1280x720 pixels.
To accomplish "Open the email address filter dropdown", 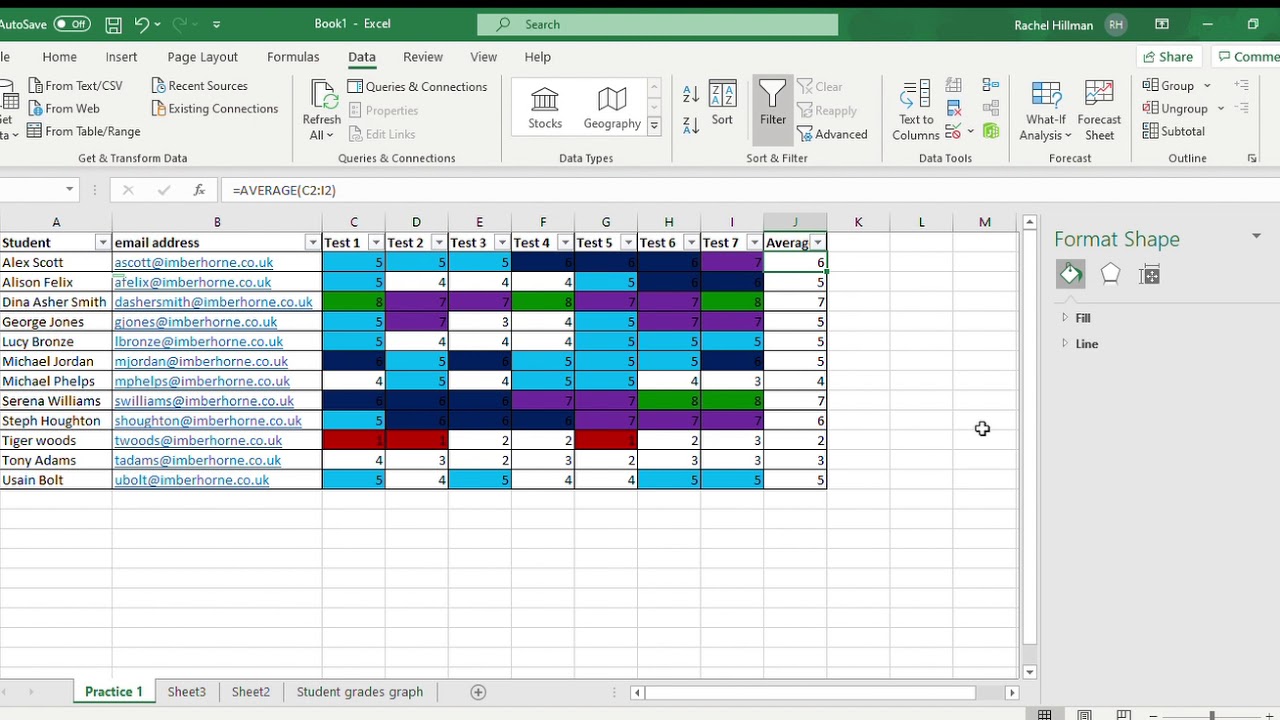I will [312, 243].
